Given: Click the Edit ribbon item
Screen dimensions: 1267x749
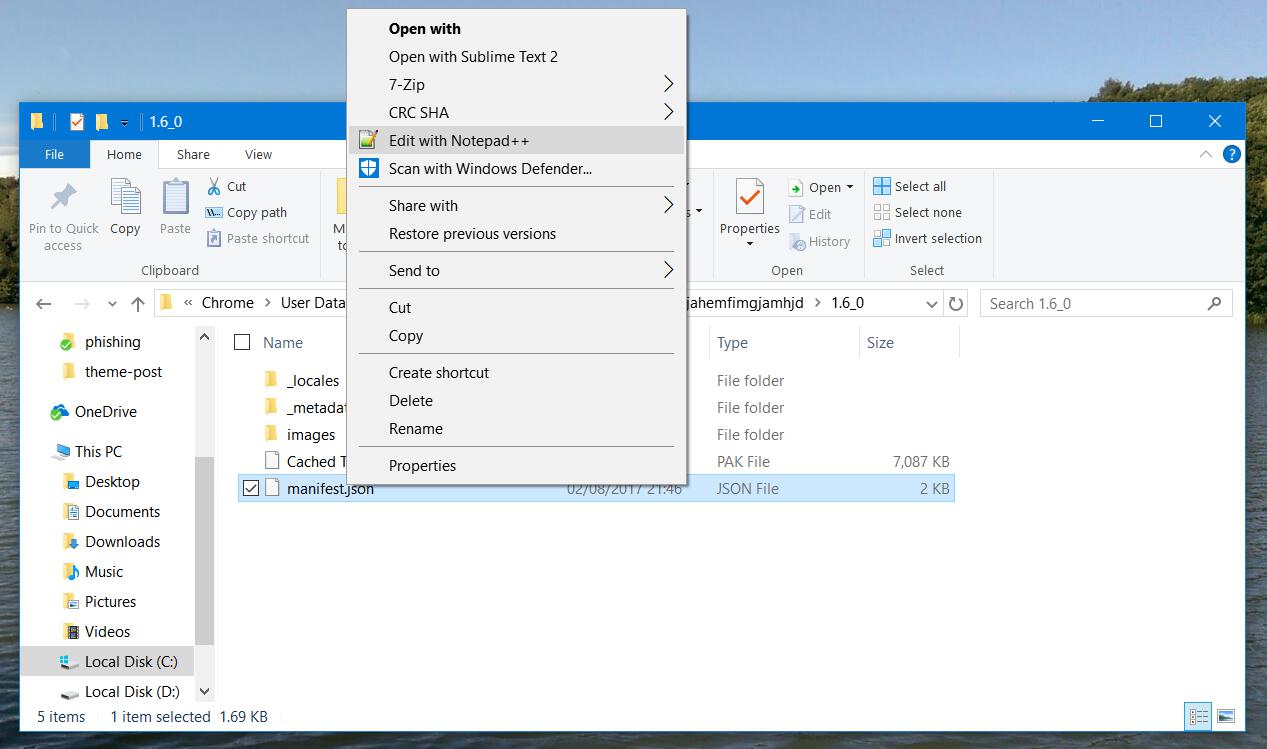Looking at the screenshot, I should point(811,214).
